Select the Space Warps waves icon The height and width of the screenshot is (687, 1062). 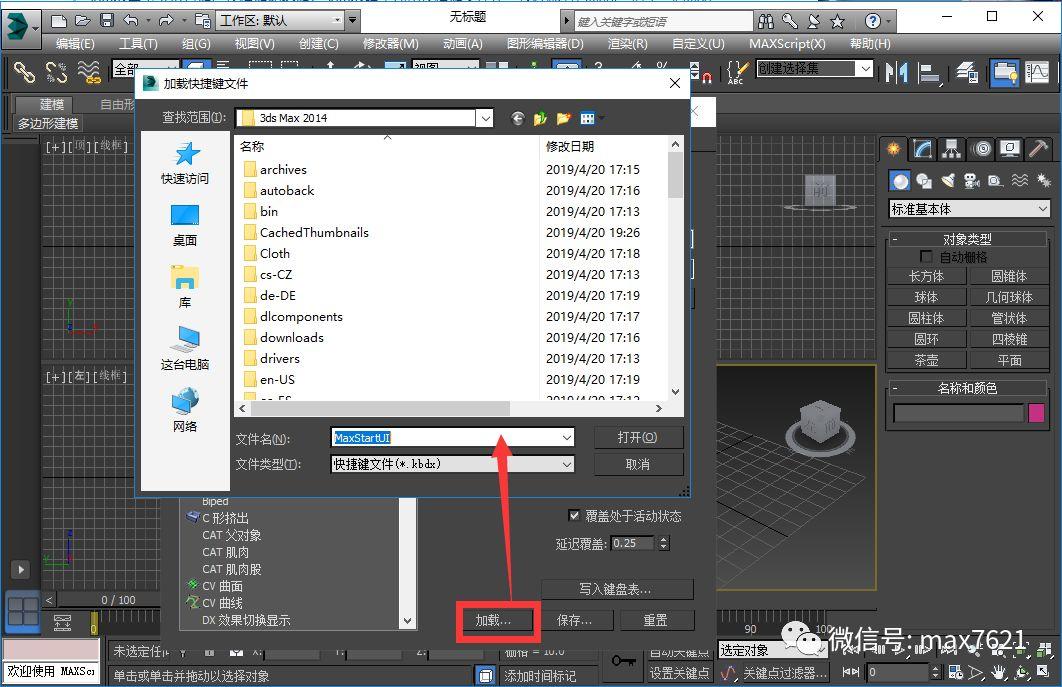pos(1019,180)
